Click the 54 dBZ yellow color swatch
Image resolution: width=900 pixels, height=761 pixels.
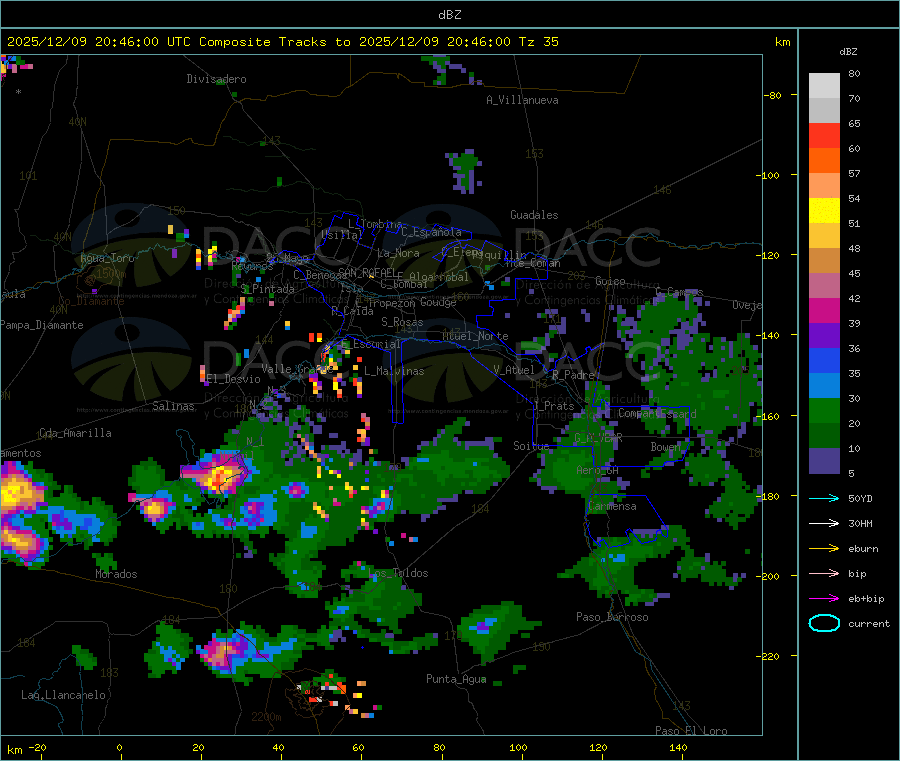pos(824,210)
